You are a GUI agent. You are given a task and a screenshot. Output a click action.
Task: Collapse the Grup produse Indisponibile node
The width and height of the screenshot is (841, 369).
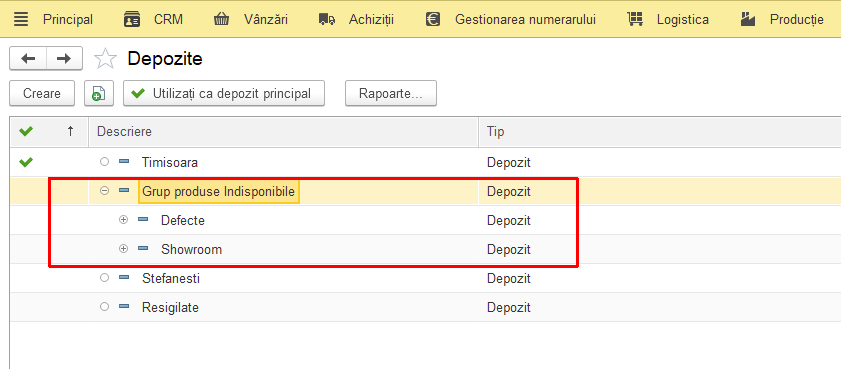(x=105, y=191)
